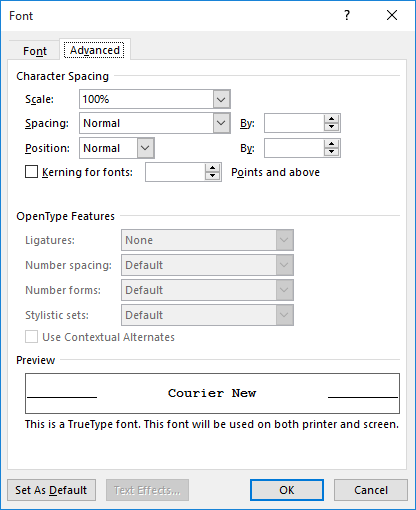Viewport: 416px width, 510px height.
Task: Confirm with the OK button
Action: (287, 490)
